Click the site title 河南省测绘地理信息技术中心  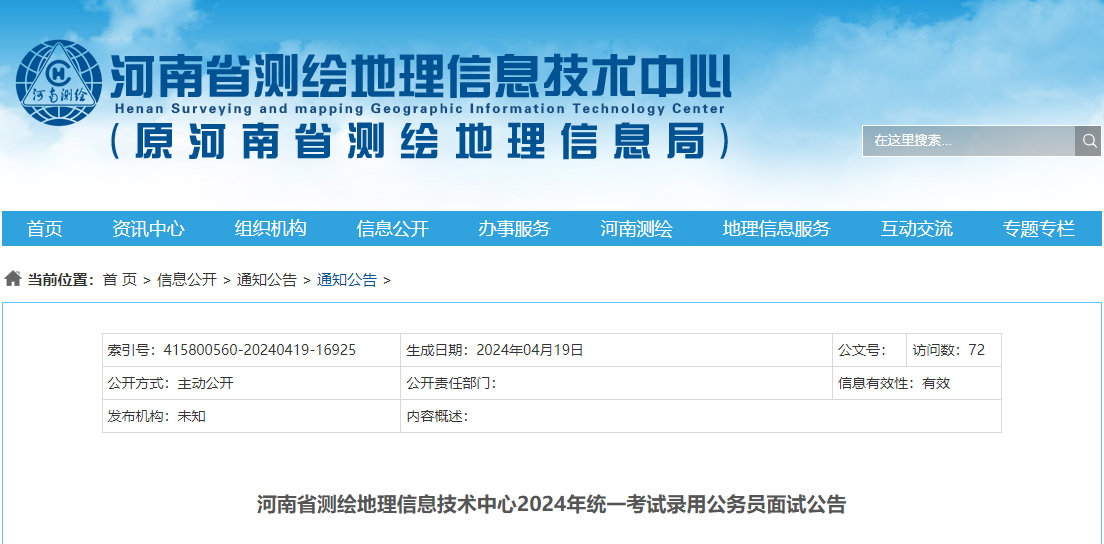(x=420, y=77)
